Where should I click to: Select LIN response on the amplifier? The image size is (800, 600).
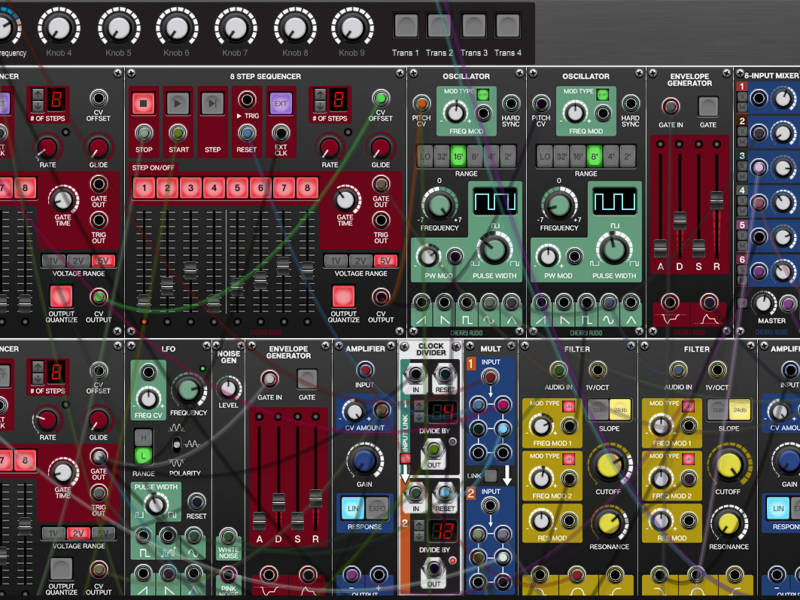(x=352, y=508)
